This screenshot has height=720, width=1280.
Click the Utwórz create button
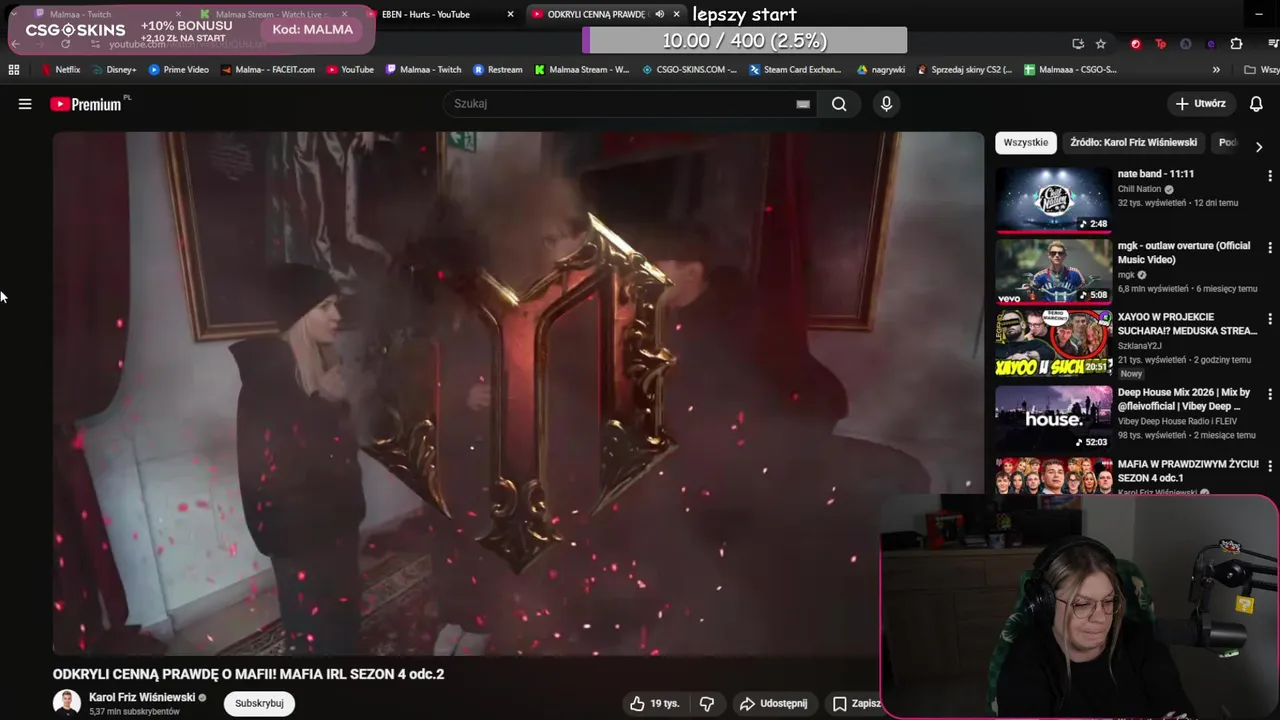(x=1201, y=104)
